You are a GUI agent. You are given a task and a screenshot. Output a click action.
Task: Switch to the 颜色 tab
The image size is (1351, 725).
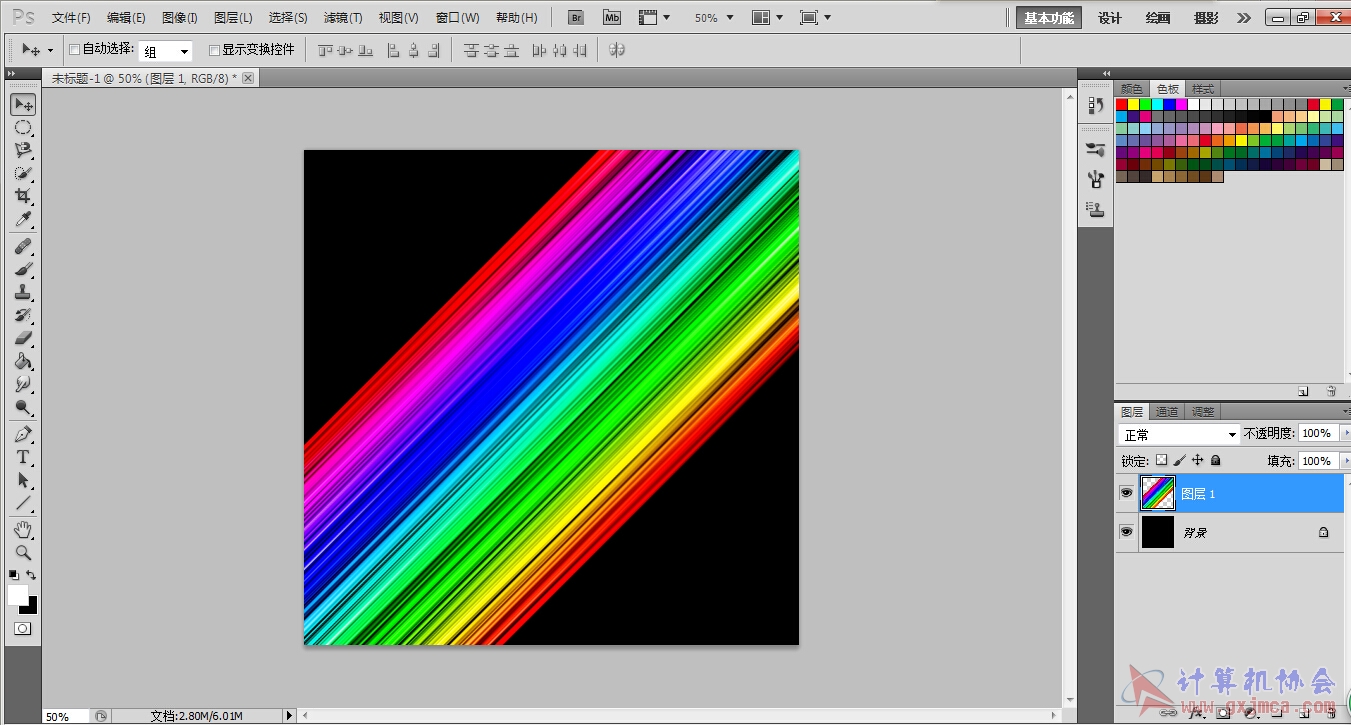(1131, 89)
